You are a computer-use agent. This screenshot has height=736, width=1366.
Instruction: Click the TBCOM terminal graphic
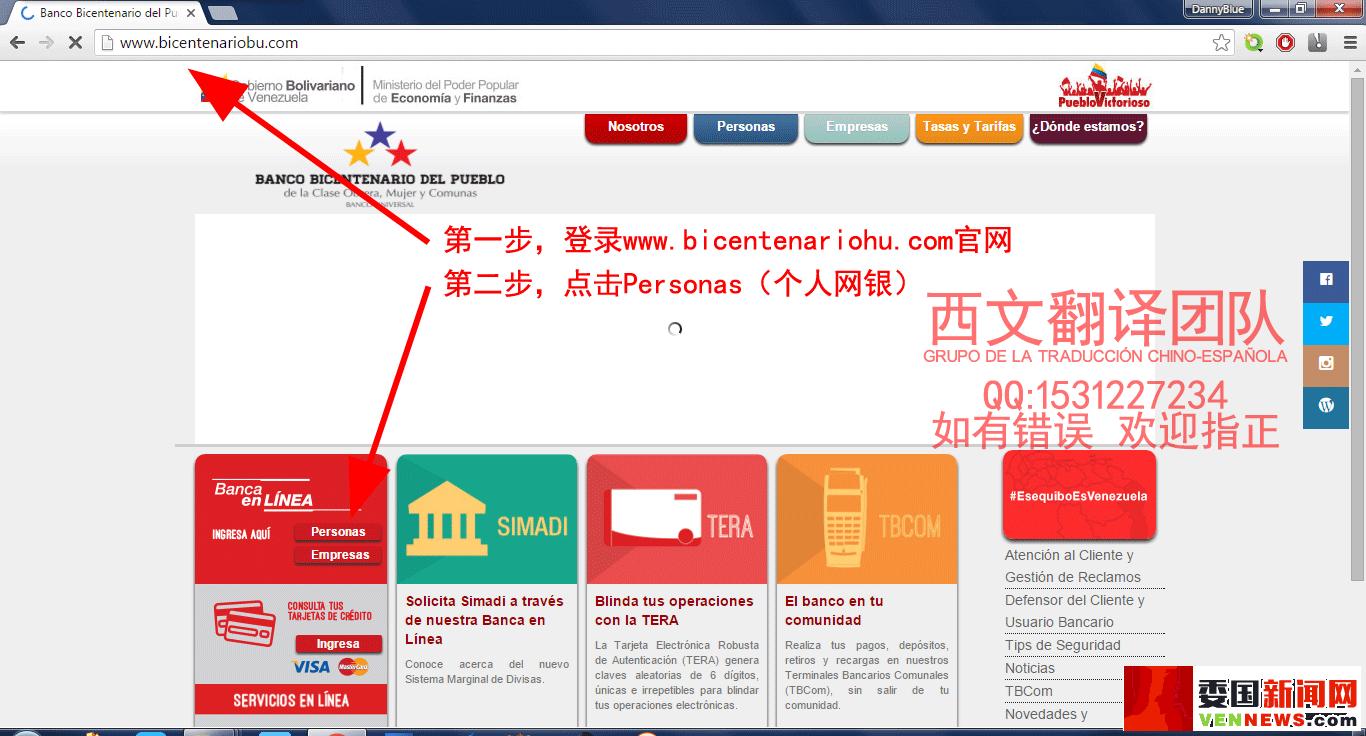[x=844, y=518]
